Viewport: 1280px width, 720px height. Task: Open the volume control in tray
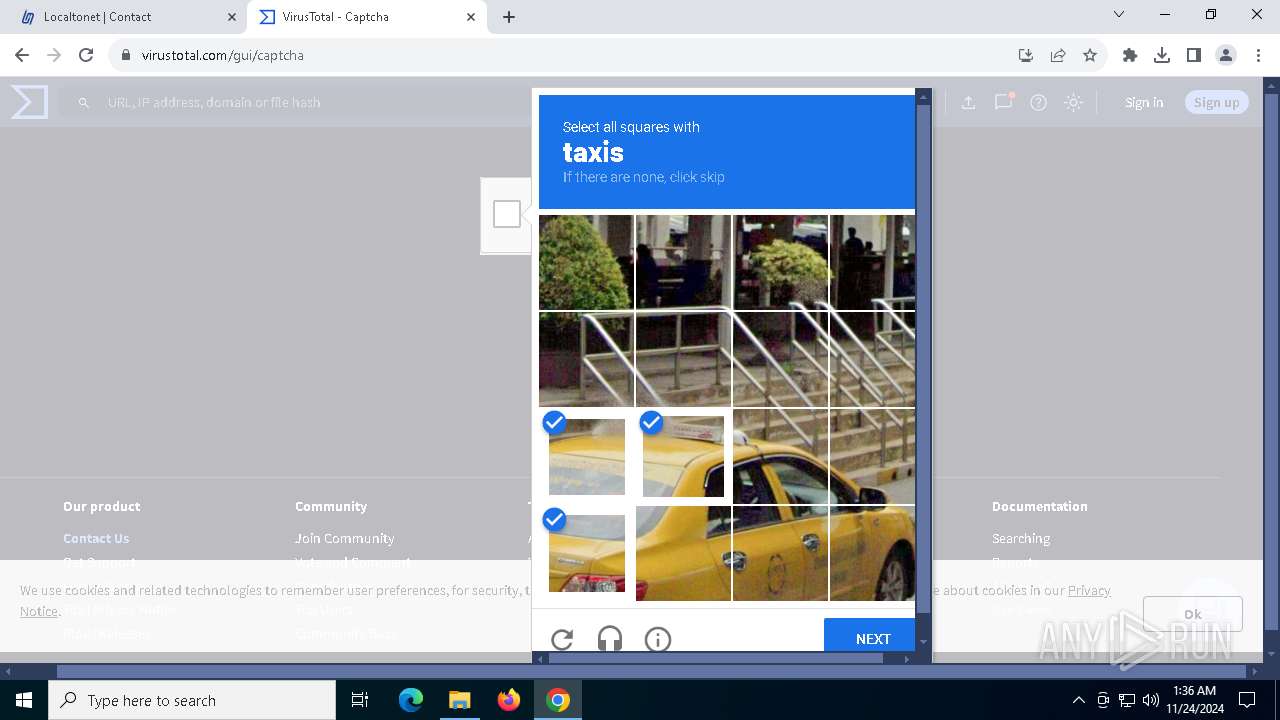click(x=1151, y=700)
